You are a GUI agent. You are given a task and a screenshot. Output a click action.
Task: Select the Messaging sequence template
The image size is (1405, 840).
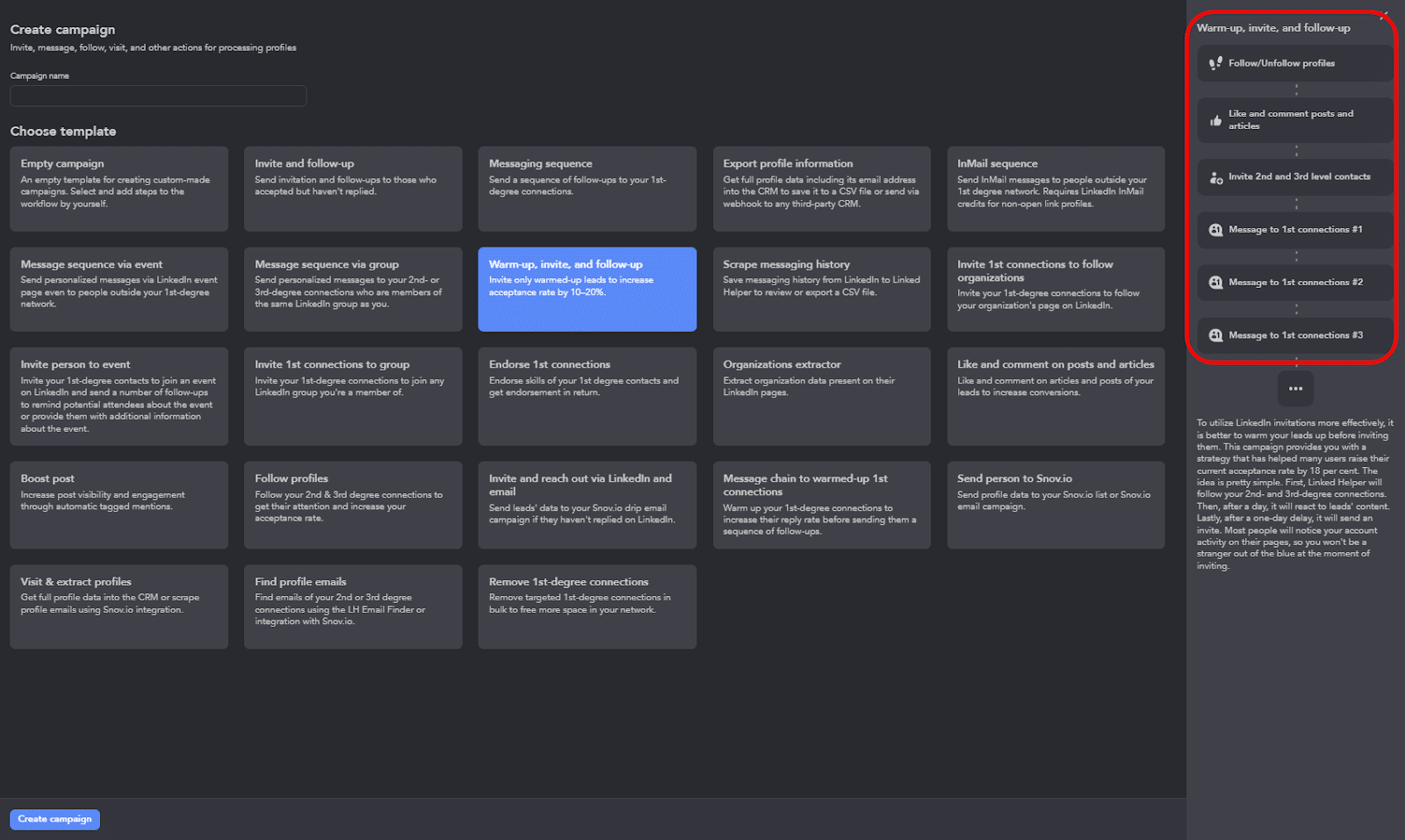tap(587, 189)
